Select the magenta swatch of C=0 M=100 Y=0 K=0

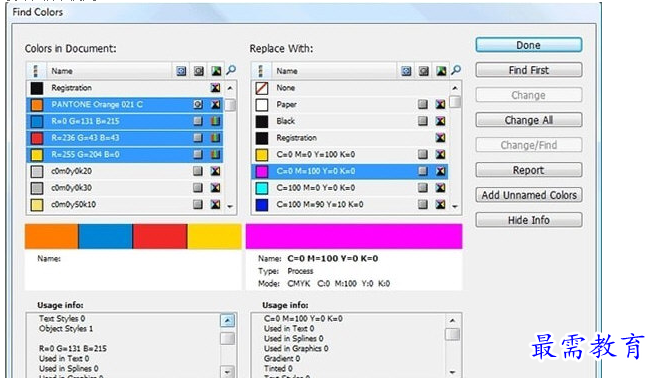pos(262,171)
